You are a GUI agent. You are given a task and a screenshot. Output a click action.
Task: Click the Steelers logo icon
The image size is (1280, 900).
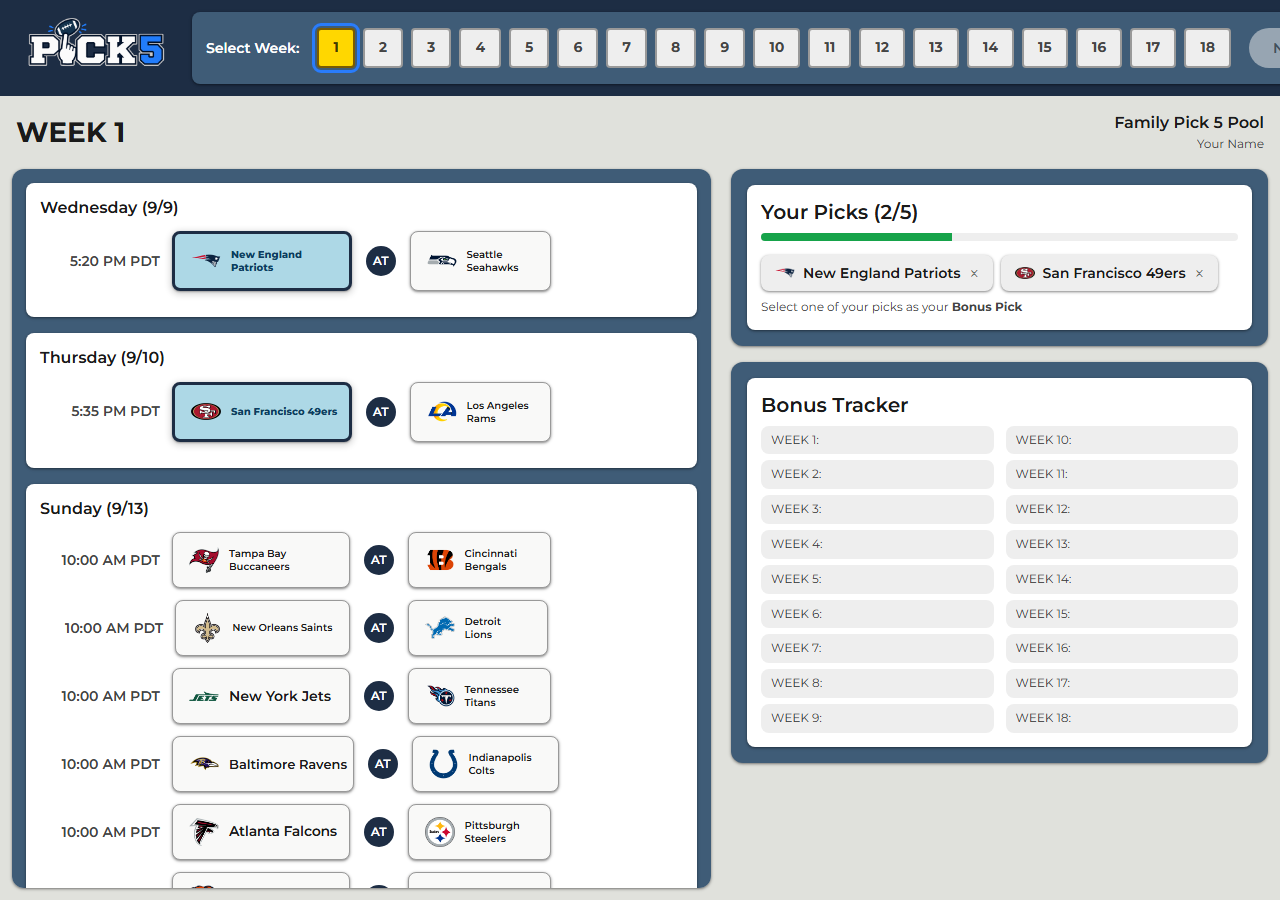[440, 832]
